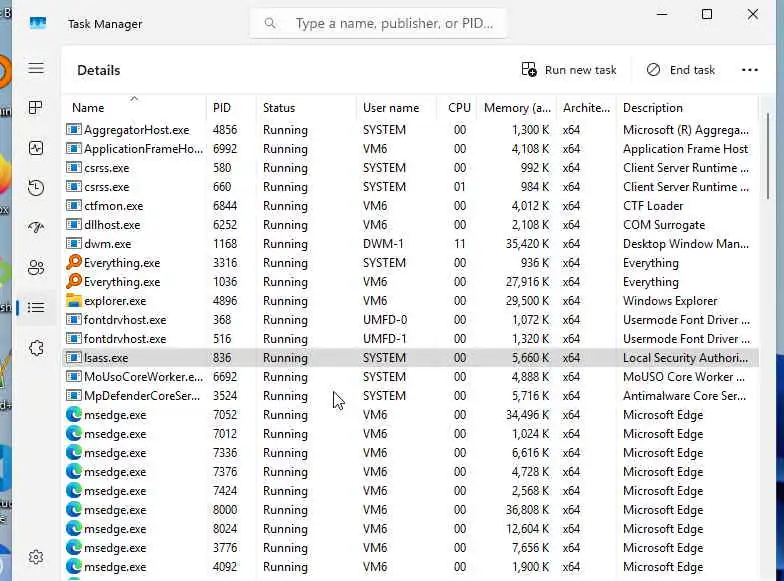Open App history page in sidebar
This screenshot has height=581, width=784.
click(36, 188)
